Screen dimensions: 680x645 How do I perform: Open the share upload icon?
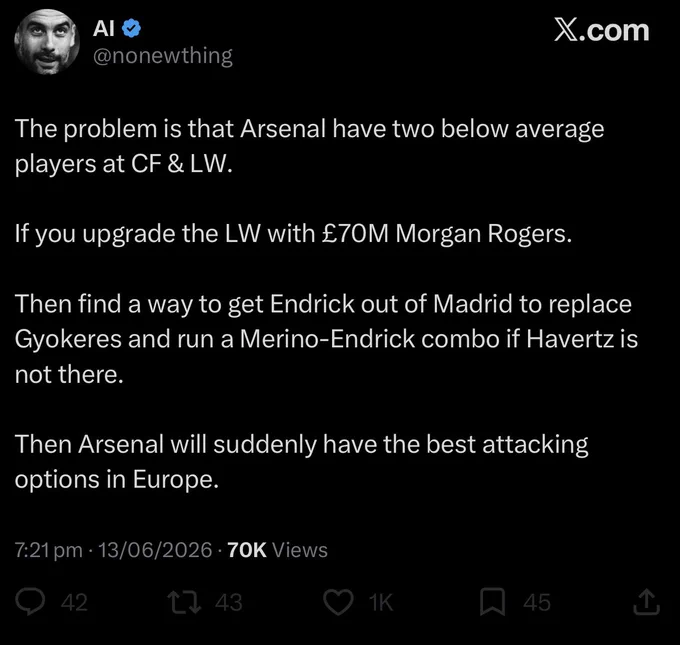646,602
